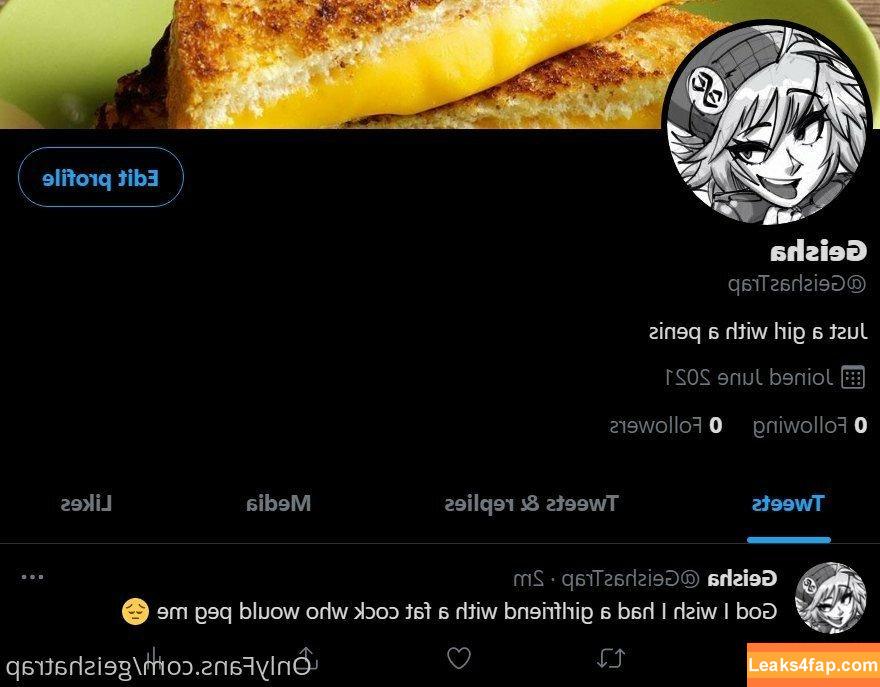Switch to the Tweets tab
Image resolution: width=880 pixels, height=687 pixels.
tap(788, 503)
